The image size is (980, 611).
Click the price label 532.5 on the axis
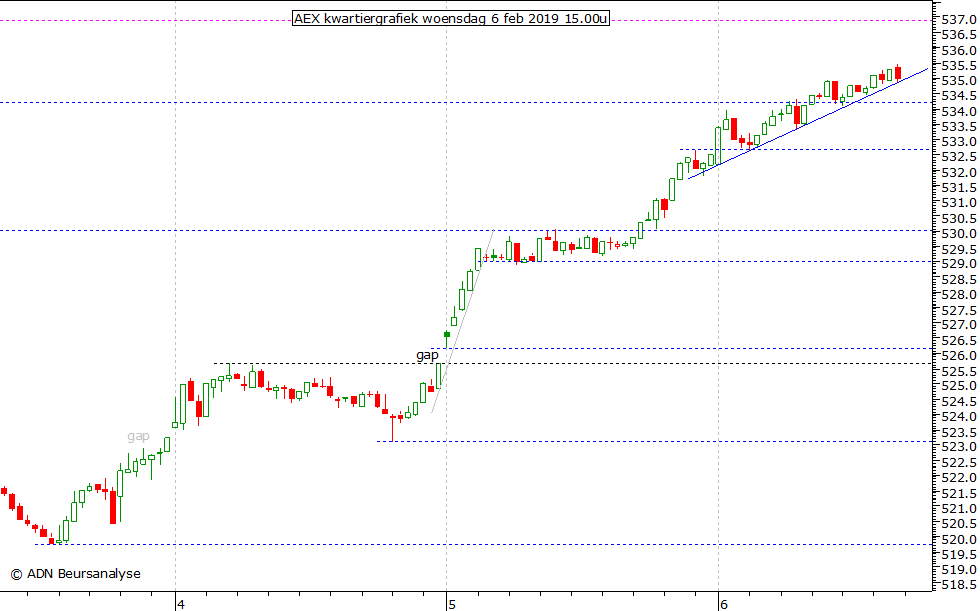[x=959, y=157]
